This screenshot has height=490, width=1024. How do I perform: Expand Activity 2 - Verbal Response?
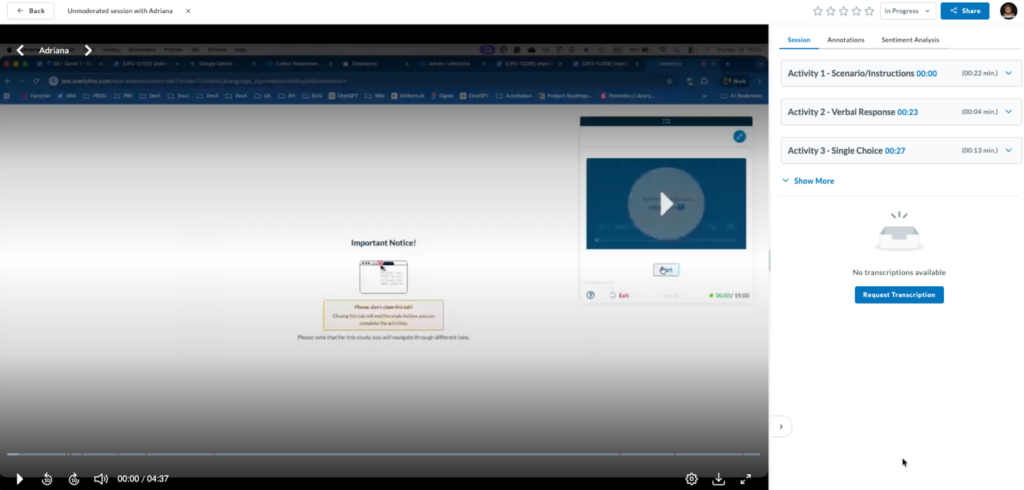[1008, 112]
